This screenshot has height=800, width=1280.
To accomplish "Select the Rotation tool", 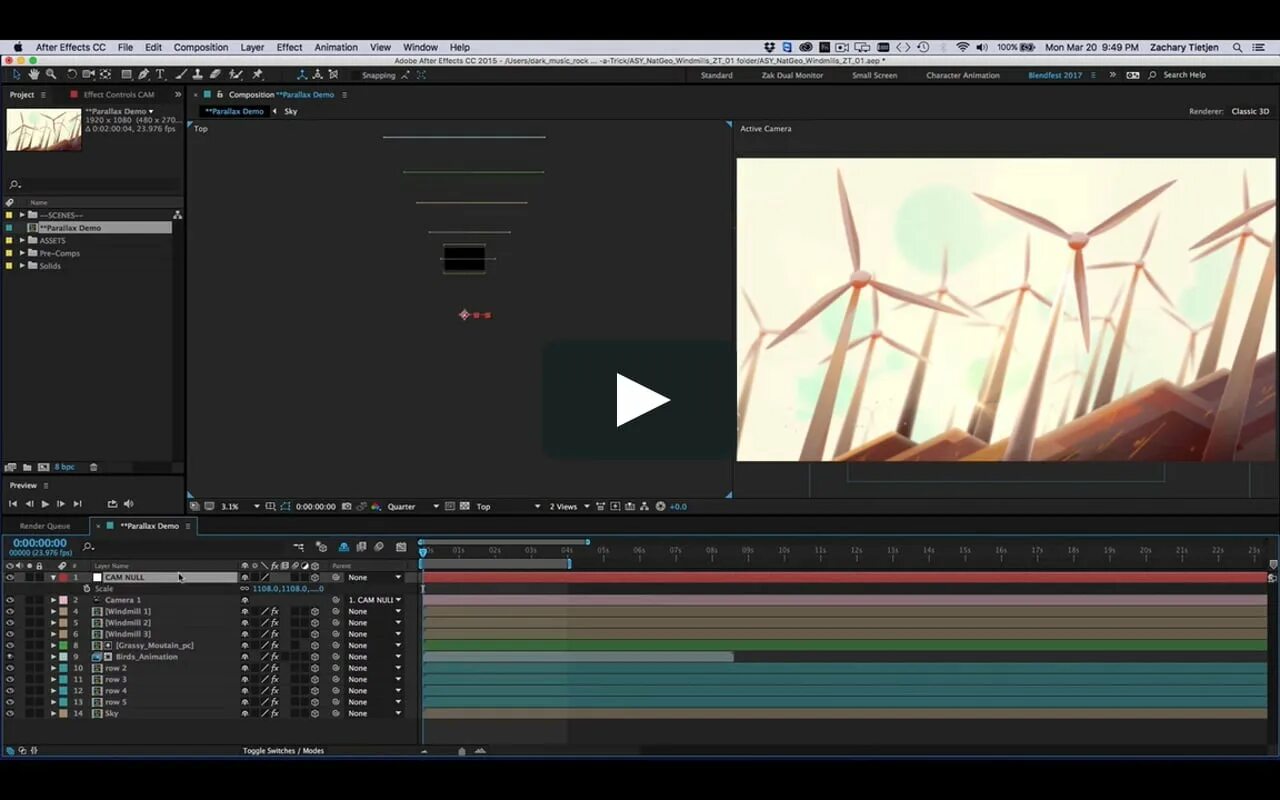I will click(72, 75).
